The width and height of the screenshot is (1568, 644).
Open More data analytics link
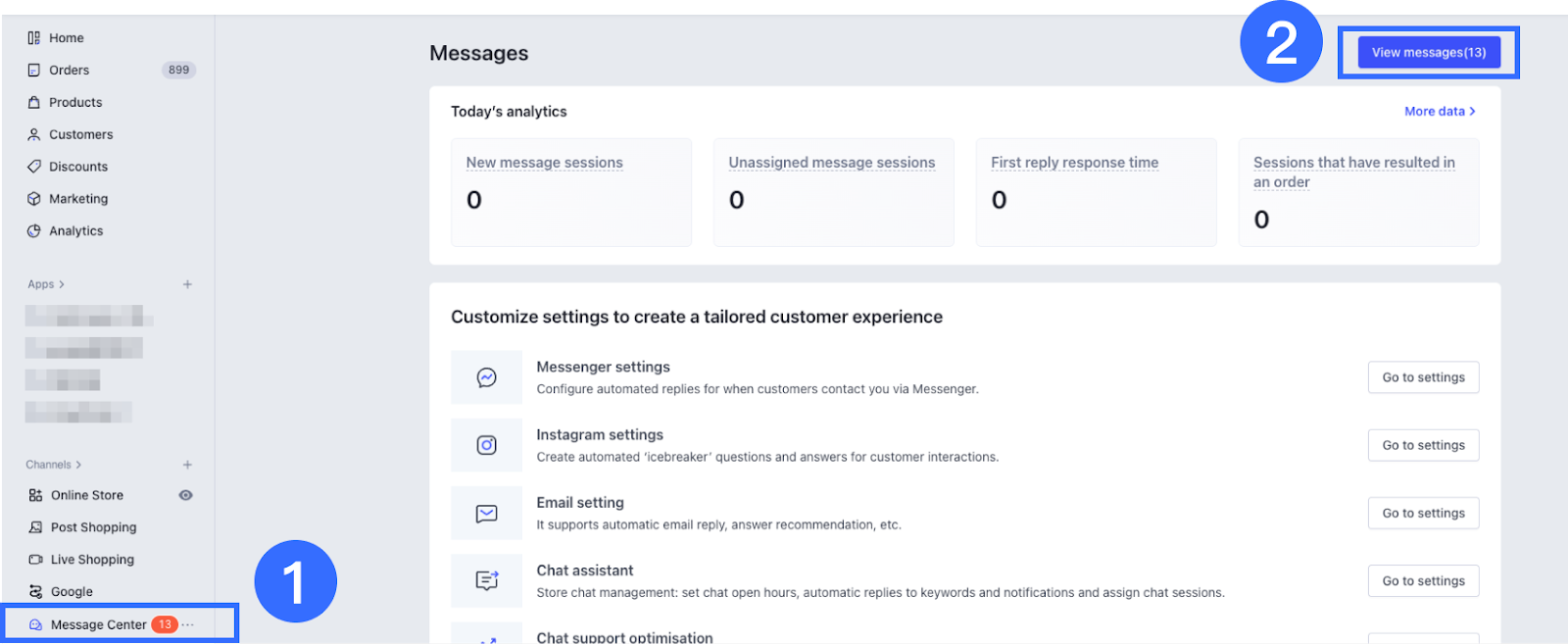(x=1439, y=112)
